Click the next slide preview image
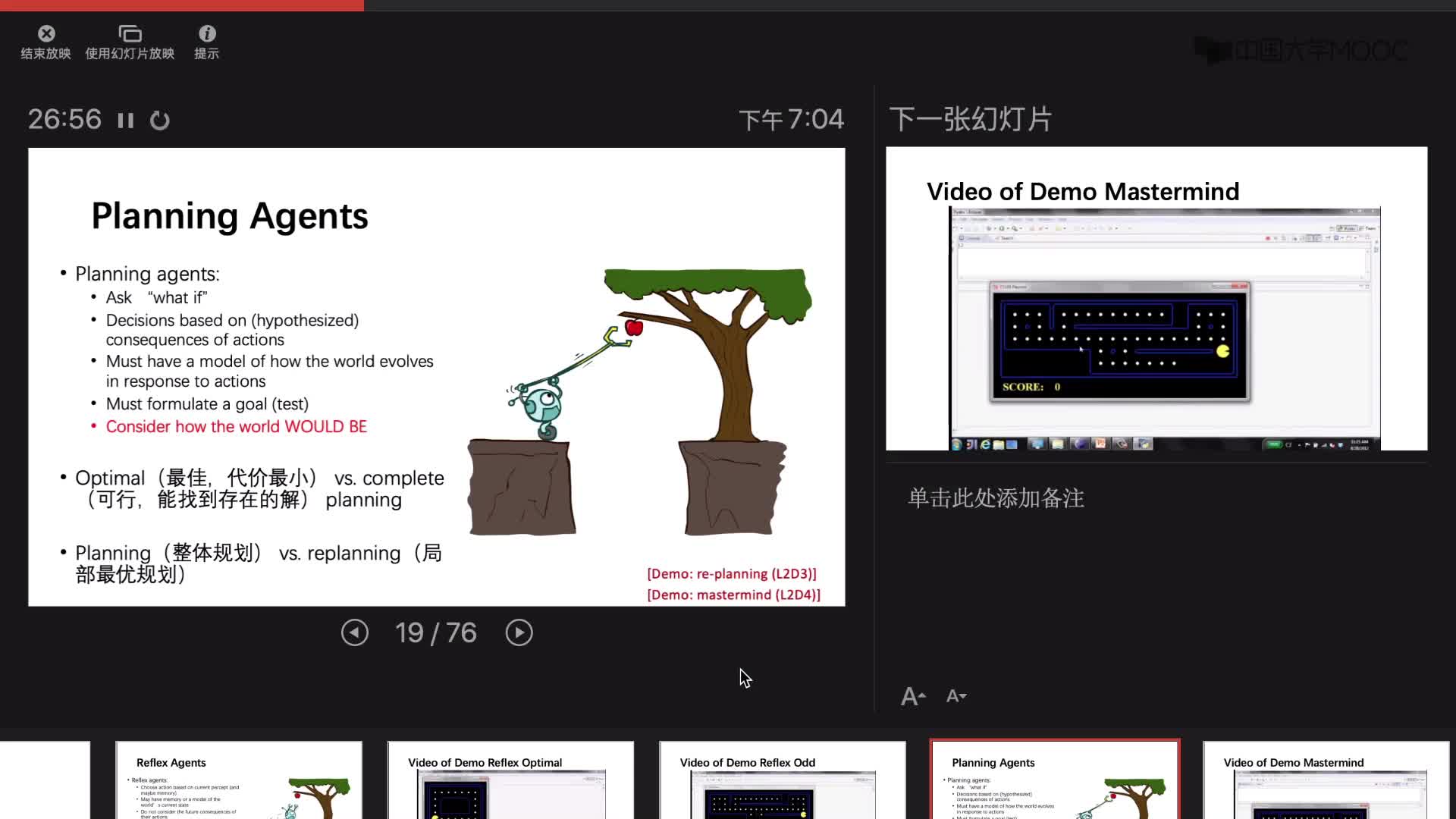Screen dimensions: 1456x819 tap(1156, 299)
